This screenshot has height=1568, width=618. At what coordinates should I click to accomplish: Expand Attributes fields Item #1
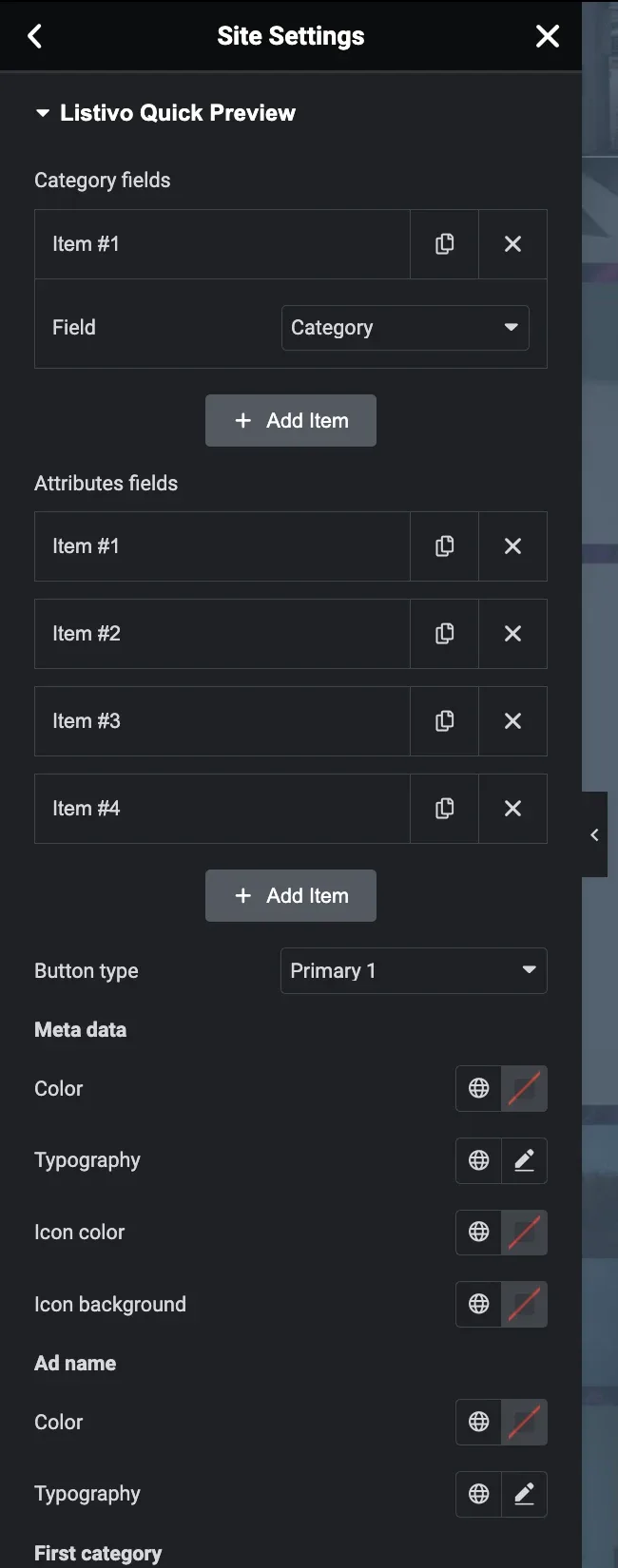(x=222, y=546)
